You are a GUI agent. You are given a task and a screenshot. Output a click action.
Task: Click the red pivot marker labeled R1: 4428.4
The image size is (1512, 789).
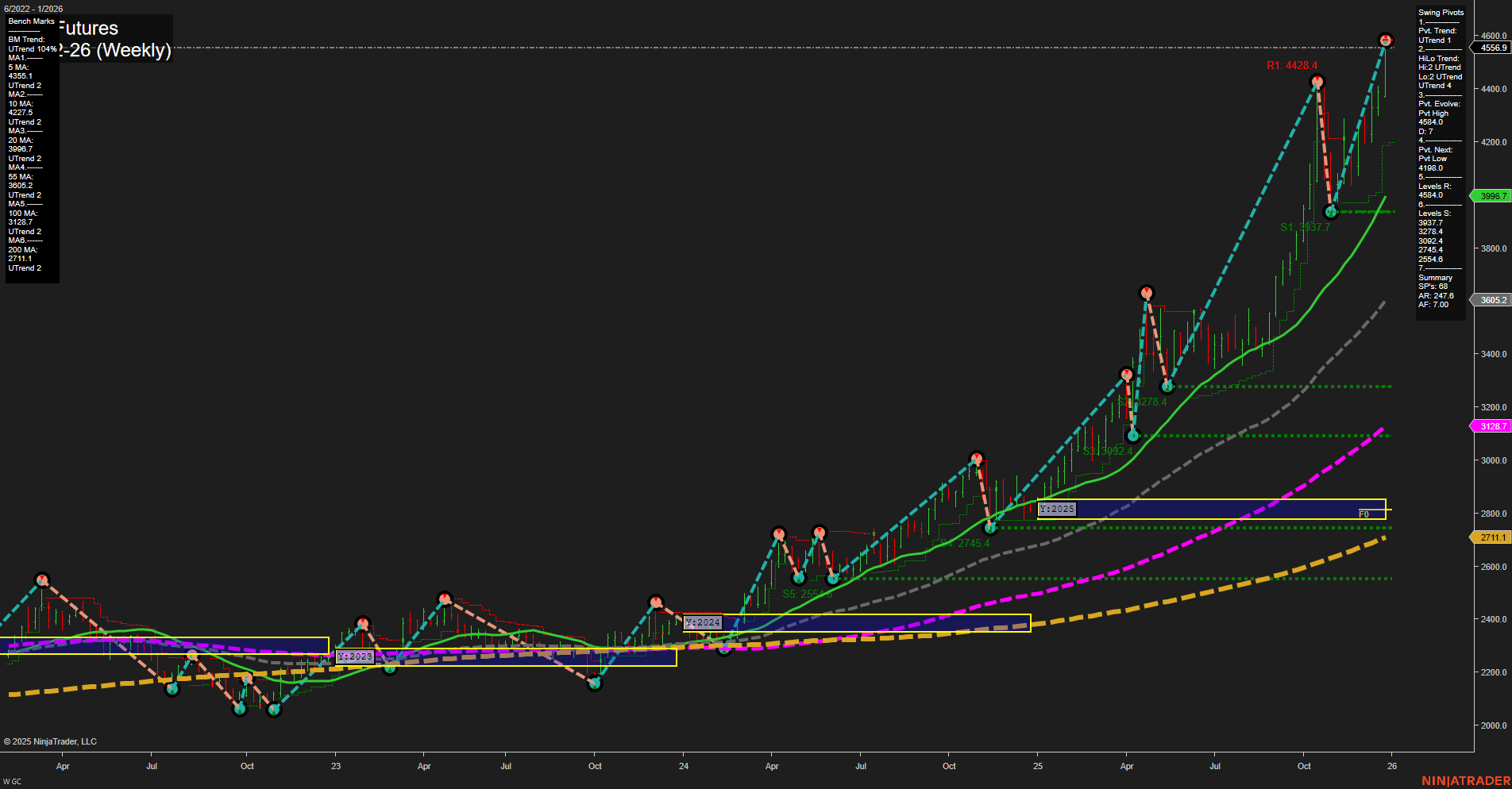tap(1317, 81)
